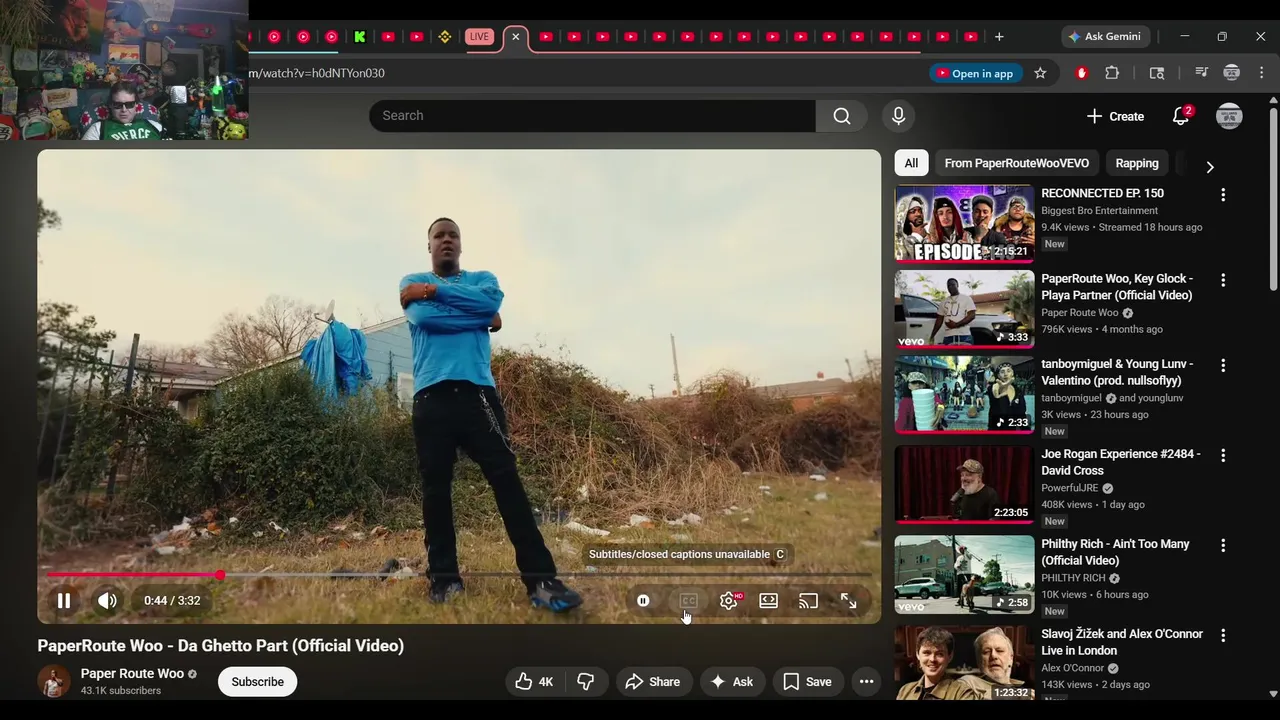Viewport: 1280px width, 720px height.
Task: Mute the video volume
Action: click(x=107, y=601)
